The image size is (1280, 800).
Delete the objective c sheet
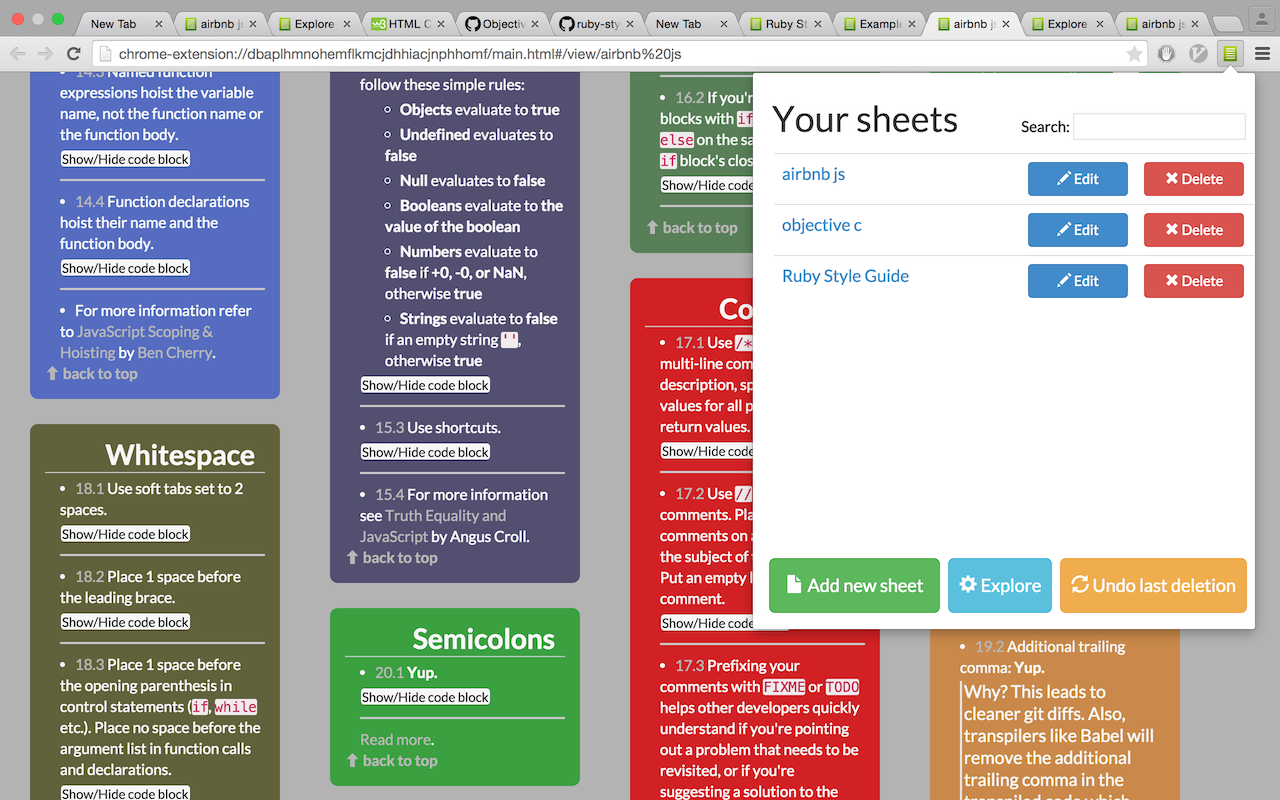point(1194,230)
